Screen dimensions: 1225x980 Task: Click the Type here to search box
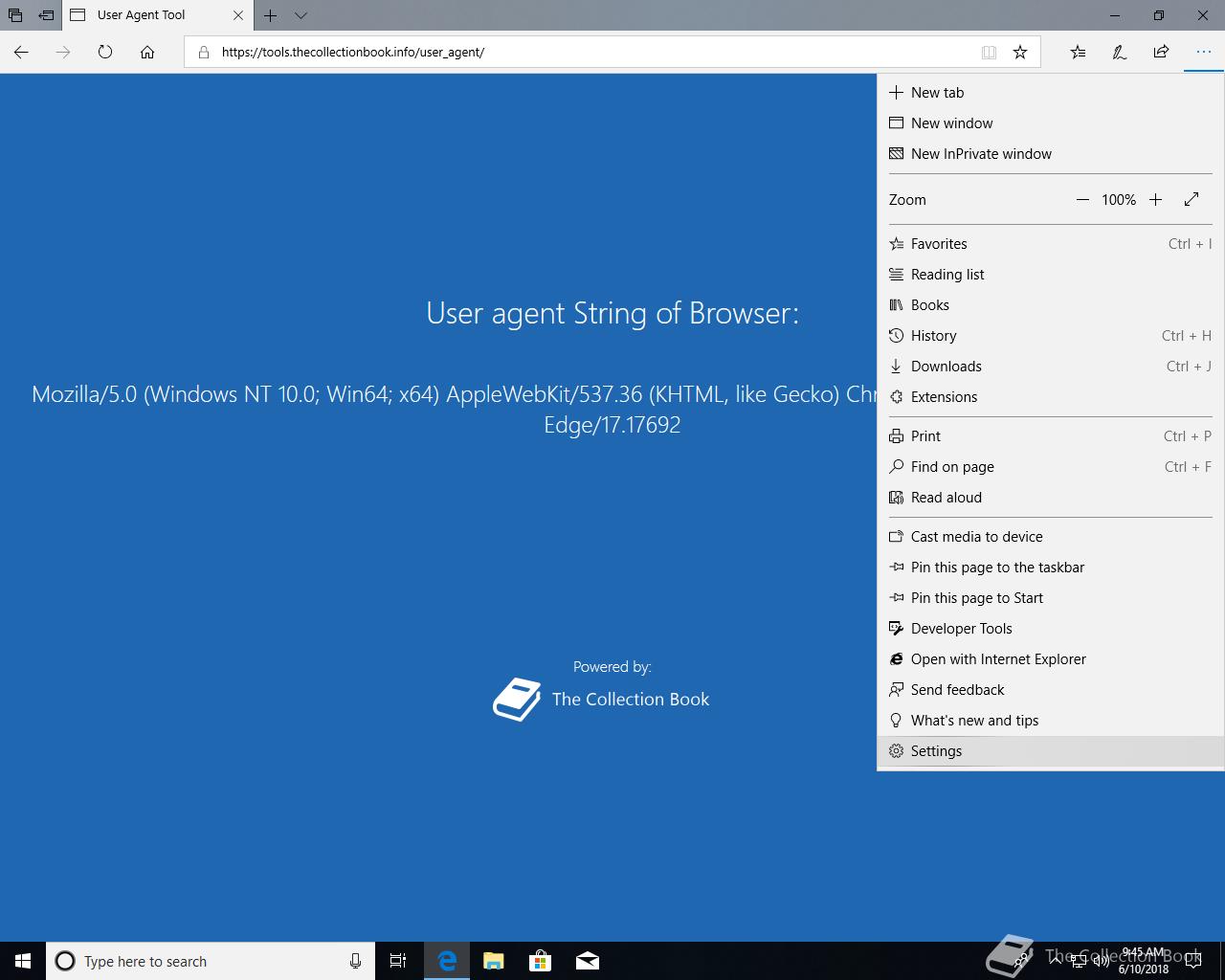(x=211, y=961)
